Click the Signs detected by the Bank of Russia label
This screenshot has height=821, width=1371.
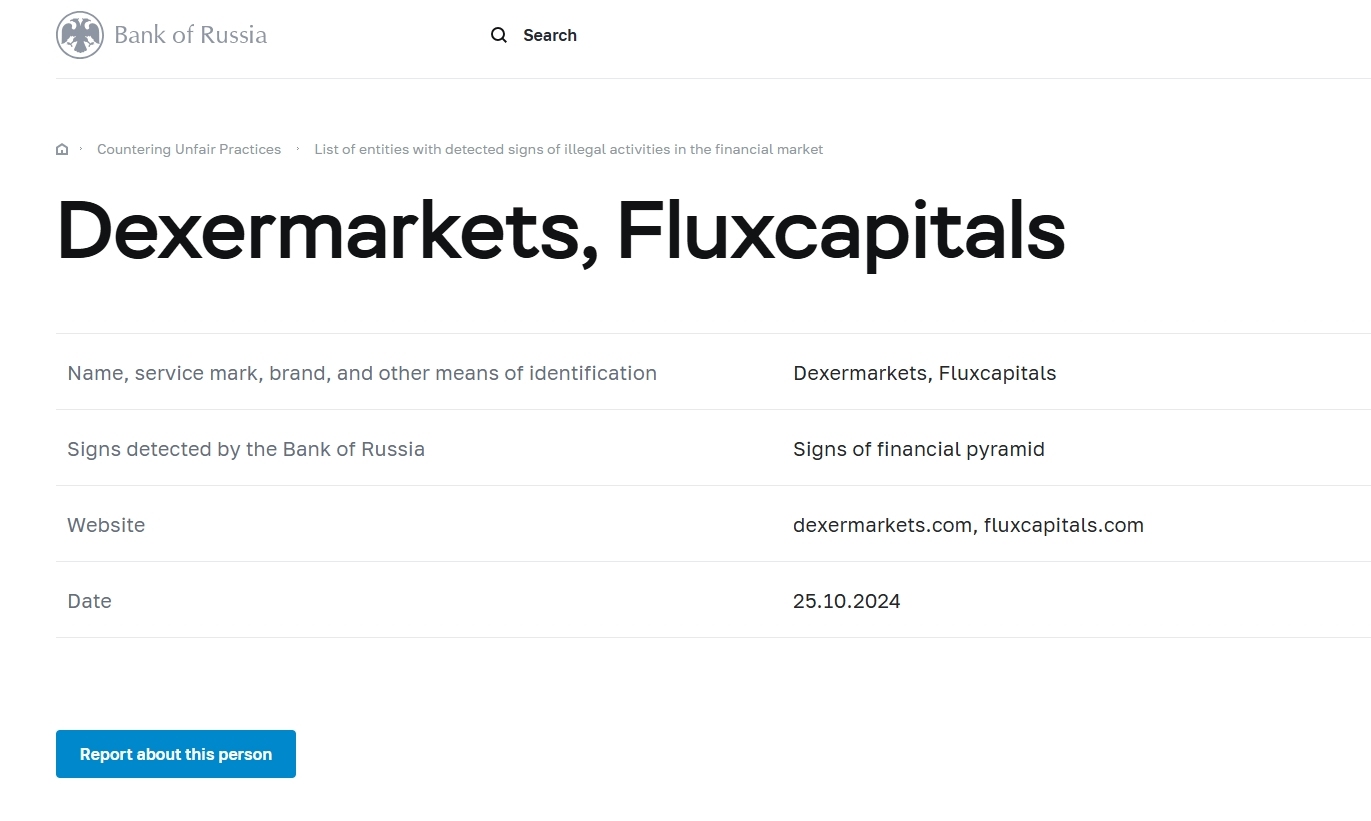coord(246,449)
